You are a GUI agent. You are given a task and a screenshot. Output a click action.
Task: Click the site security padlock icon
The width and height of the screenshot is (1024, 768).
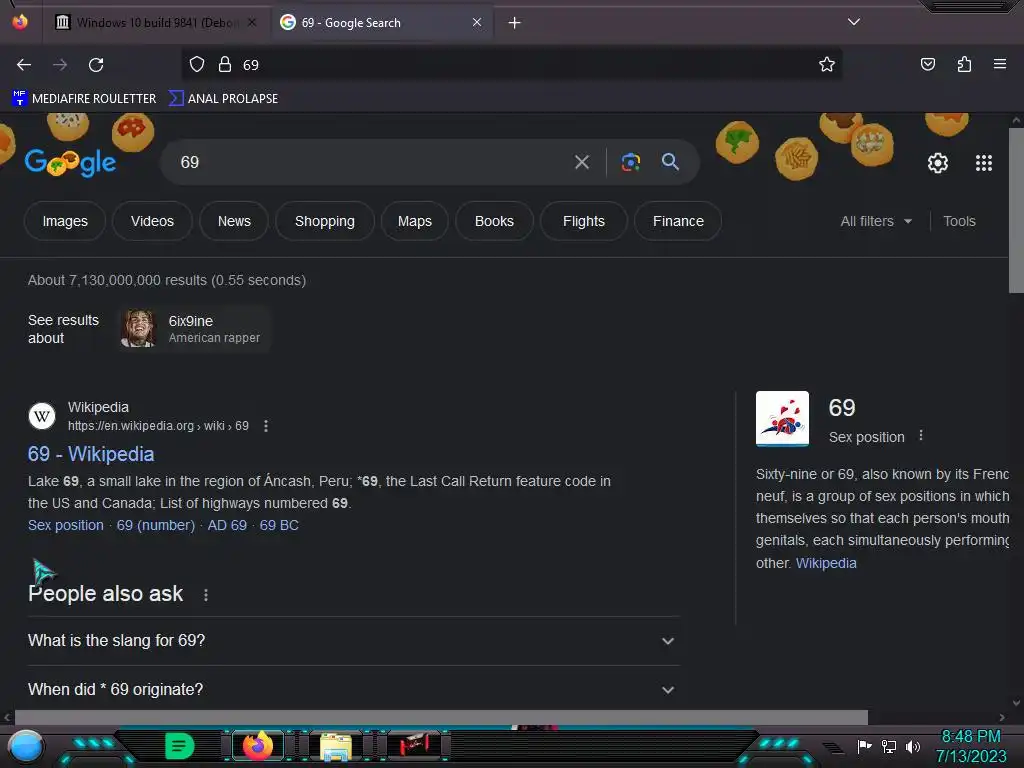click(225, 65)
